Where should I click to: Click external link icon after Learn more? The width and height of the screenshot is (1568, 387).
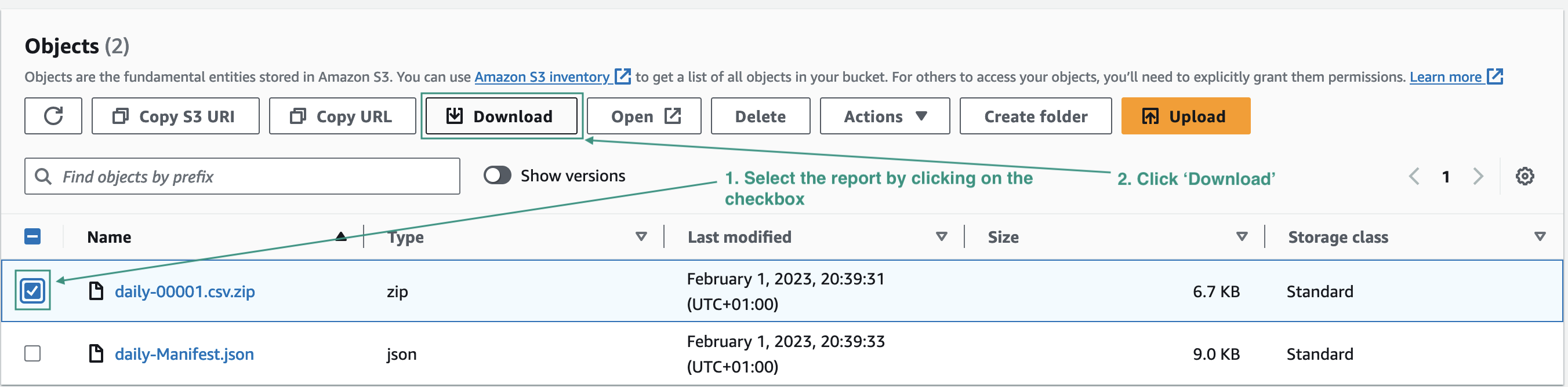tap(1495, 76)
